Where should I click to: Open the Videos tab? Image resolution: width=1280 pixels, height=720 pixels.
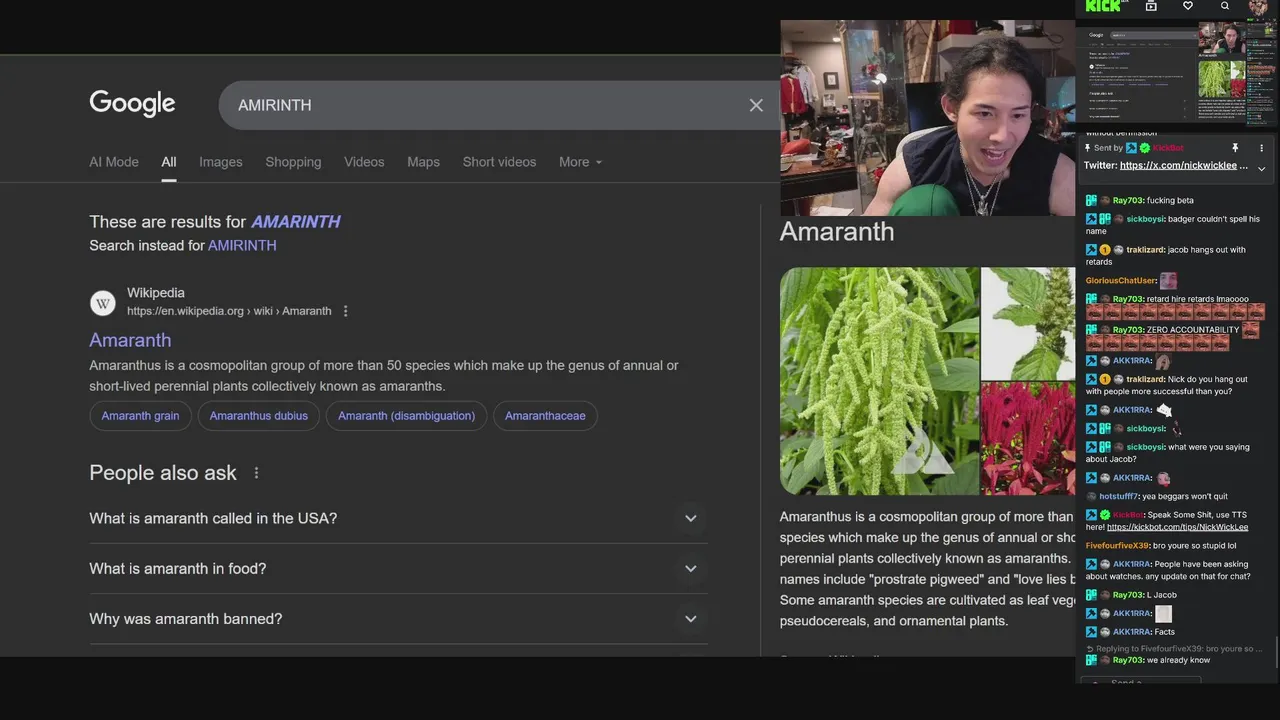(364, 162)
